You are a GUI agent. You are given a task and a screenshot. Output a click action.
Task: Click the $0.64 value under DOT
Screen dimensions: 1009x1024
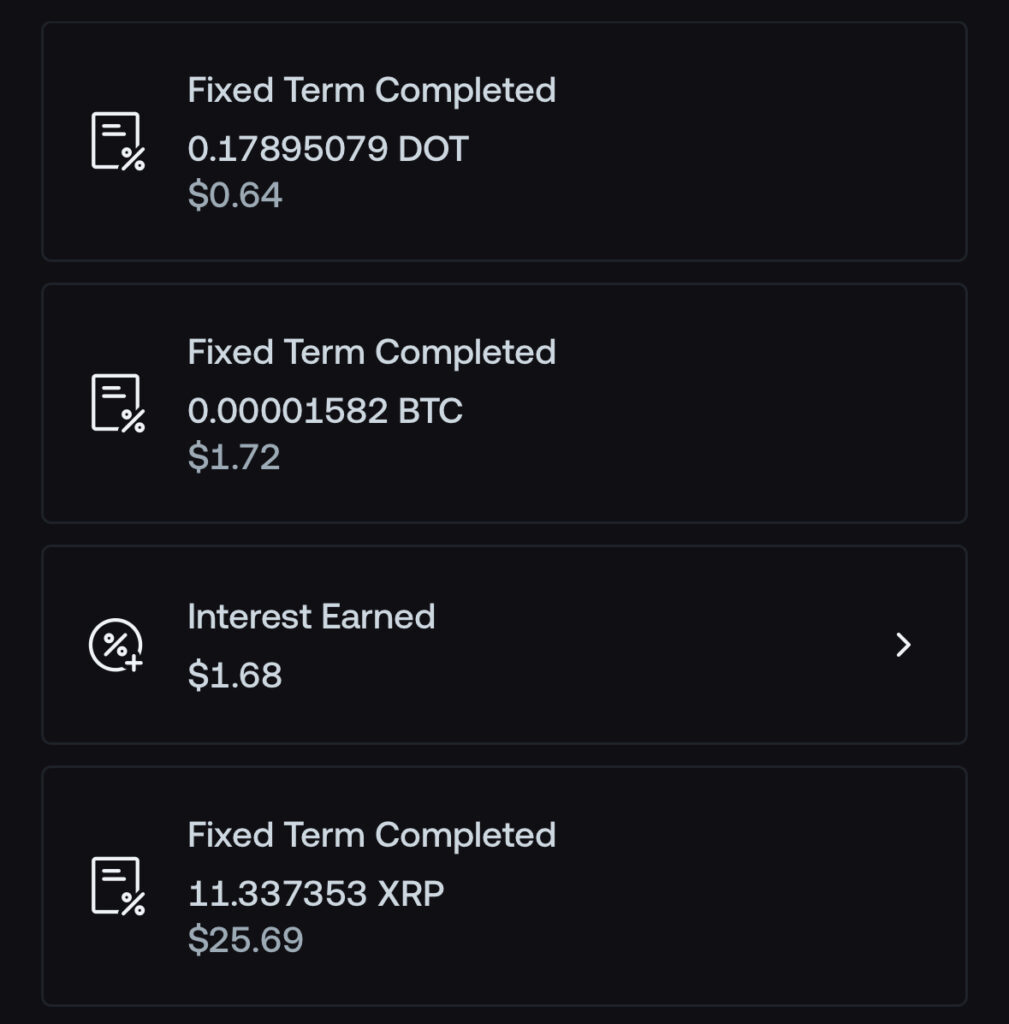[x=235, y=195]
